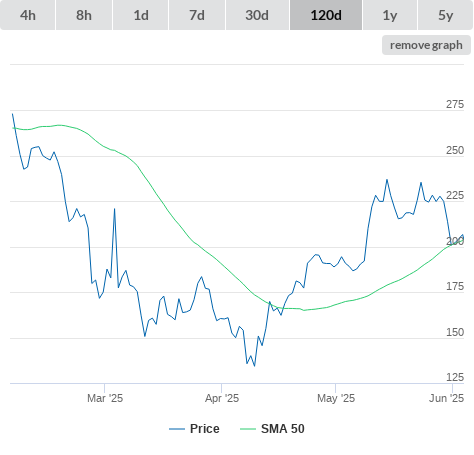Click the Jun '25 axis label
Image resolution: width=474 pixels, height=455 pixels.
446,398
